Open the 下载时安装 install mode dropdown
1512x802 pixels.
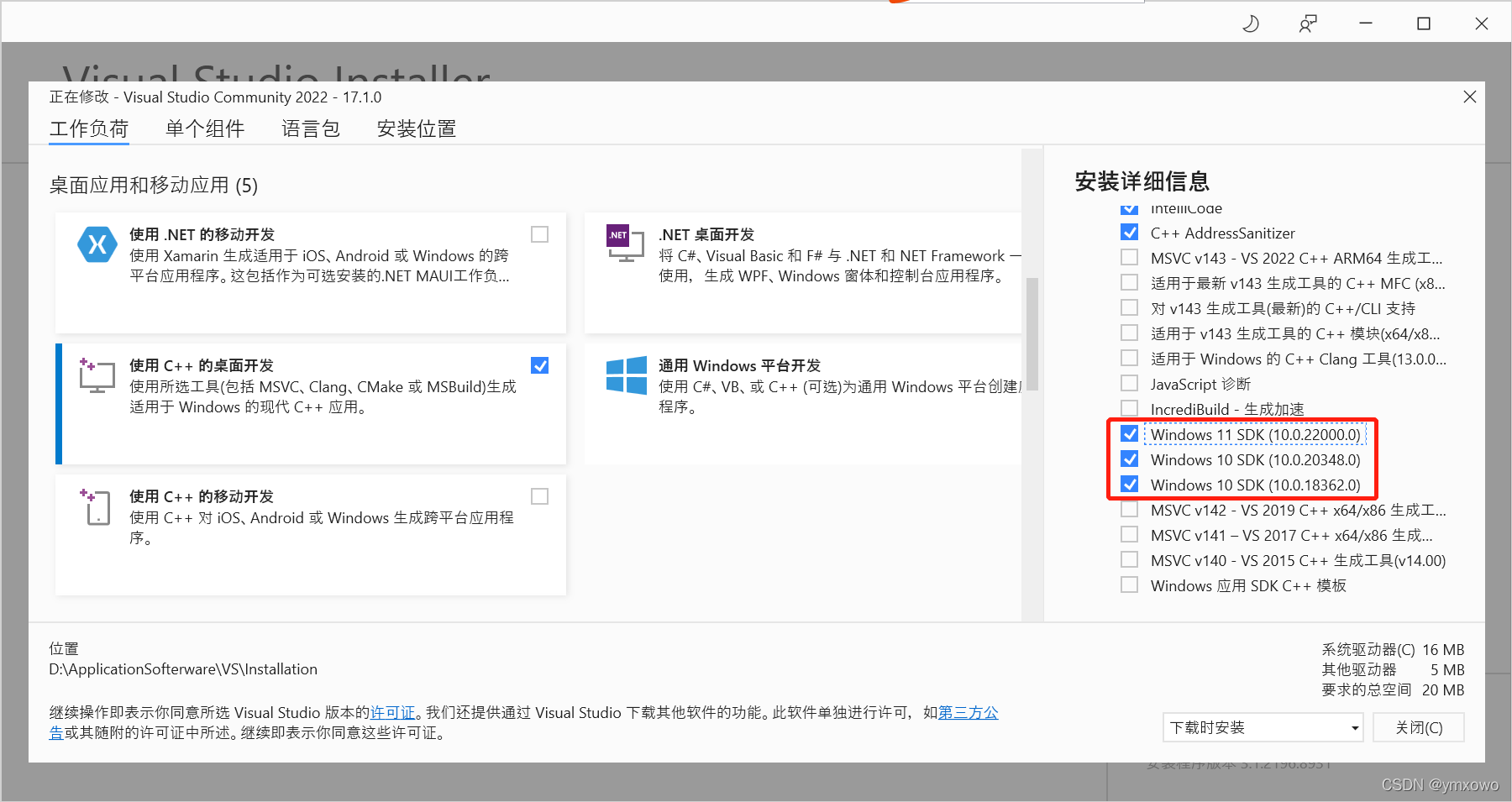pos(1263,727)
